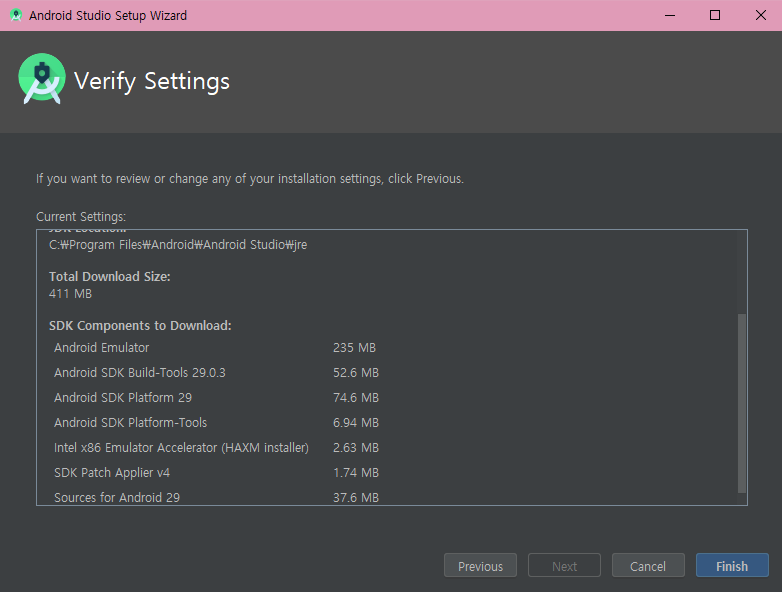
Task: Minimize the Setup Wizard window
Action: (x=670, y=15)
